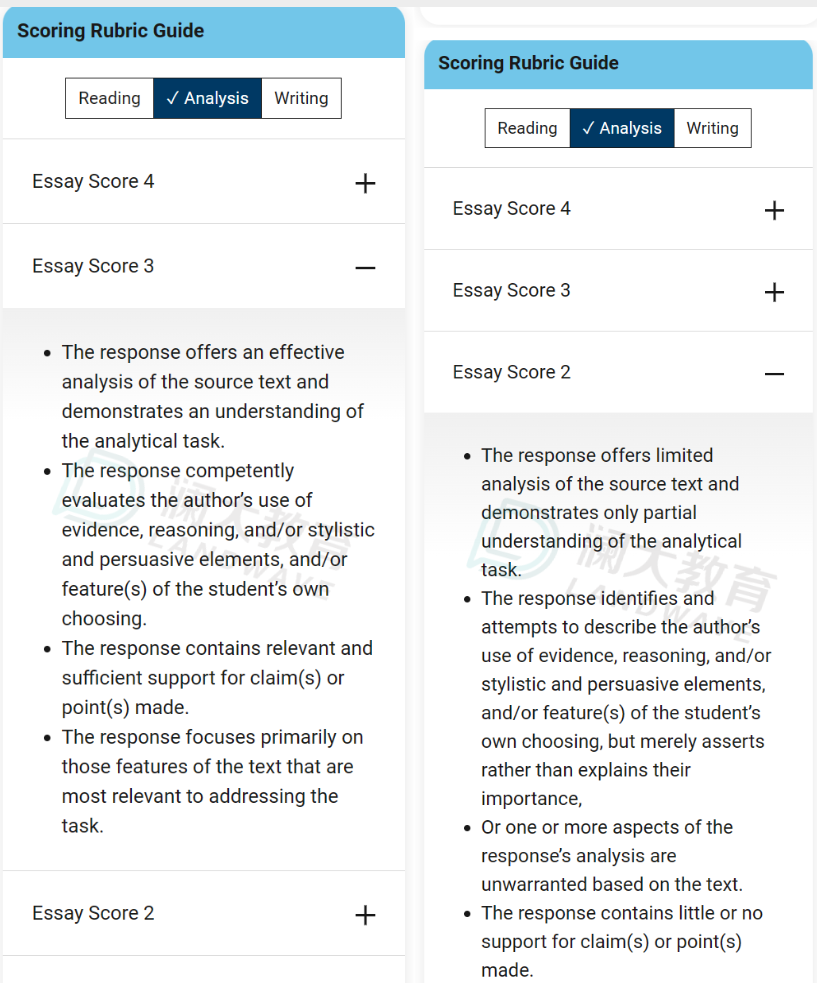Viewport: 817px width, 983px height.
Task: Click bullet 'The response competently evaluates'
Action: click(218, 544)
